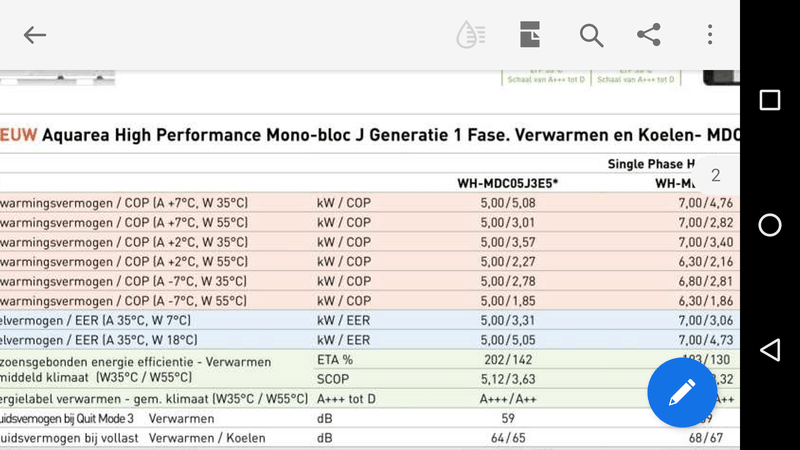The height and width of the screenshot is (450, 800).
Task: Tap the blue edit pencil button
Action: [x=683, y=393]
